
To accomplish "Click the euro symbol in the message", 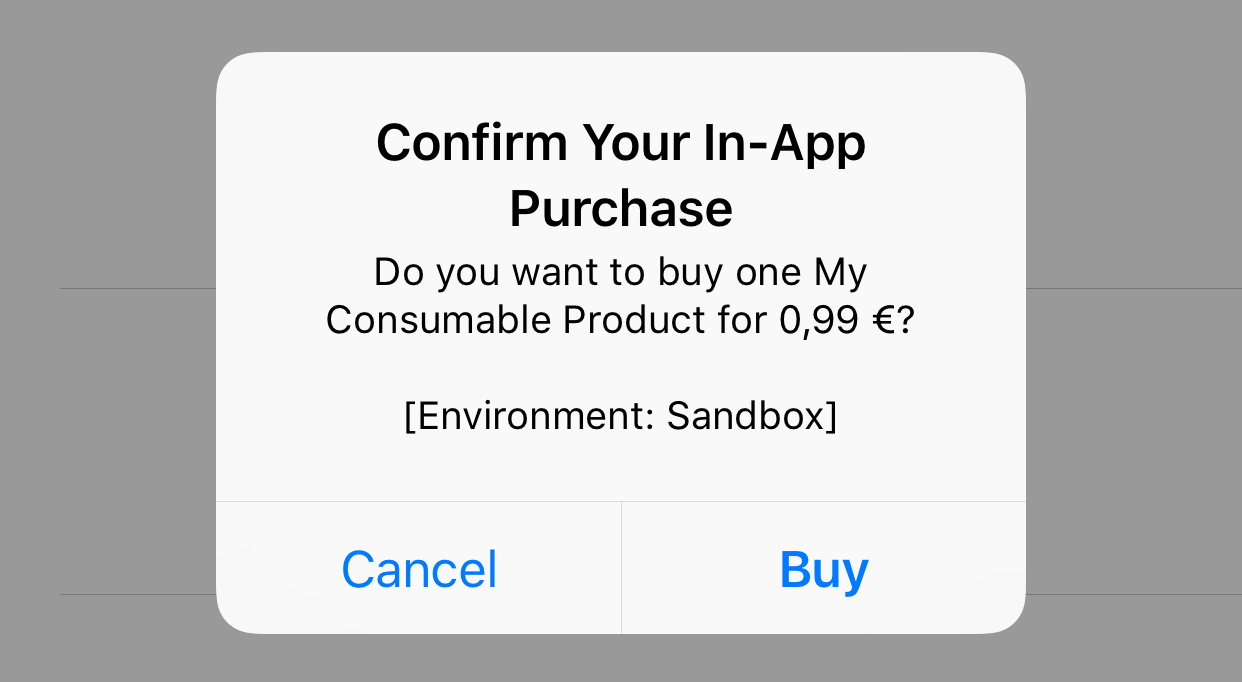I will 882,321.
